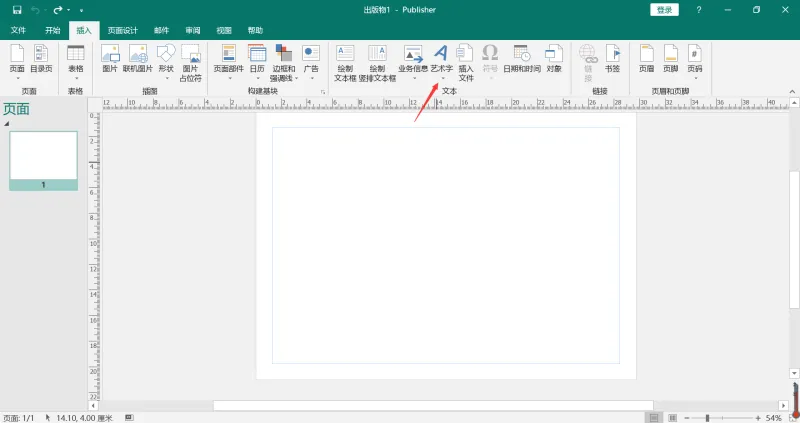Click the 登录 sign-in button
800x423 pixels.
(664, 10)
